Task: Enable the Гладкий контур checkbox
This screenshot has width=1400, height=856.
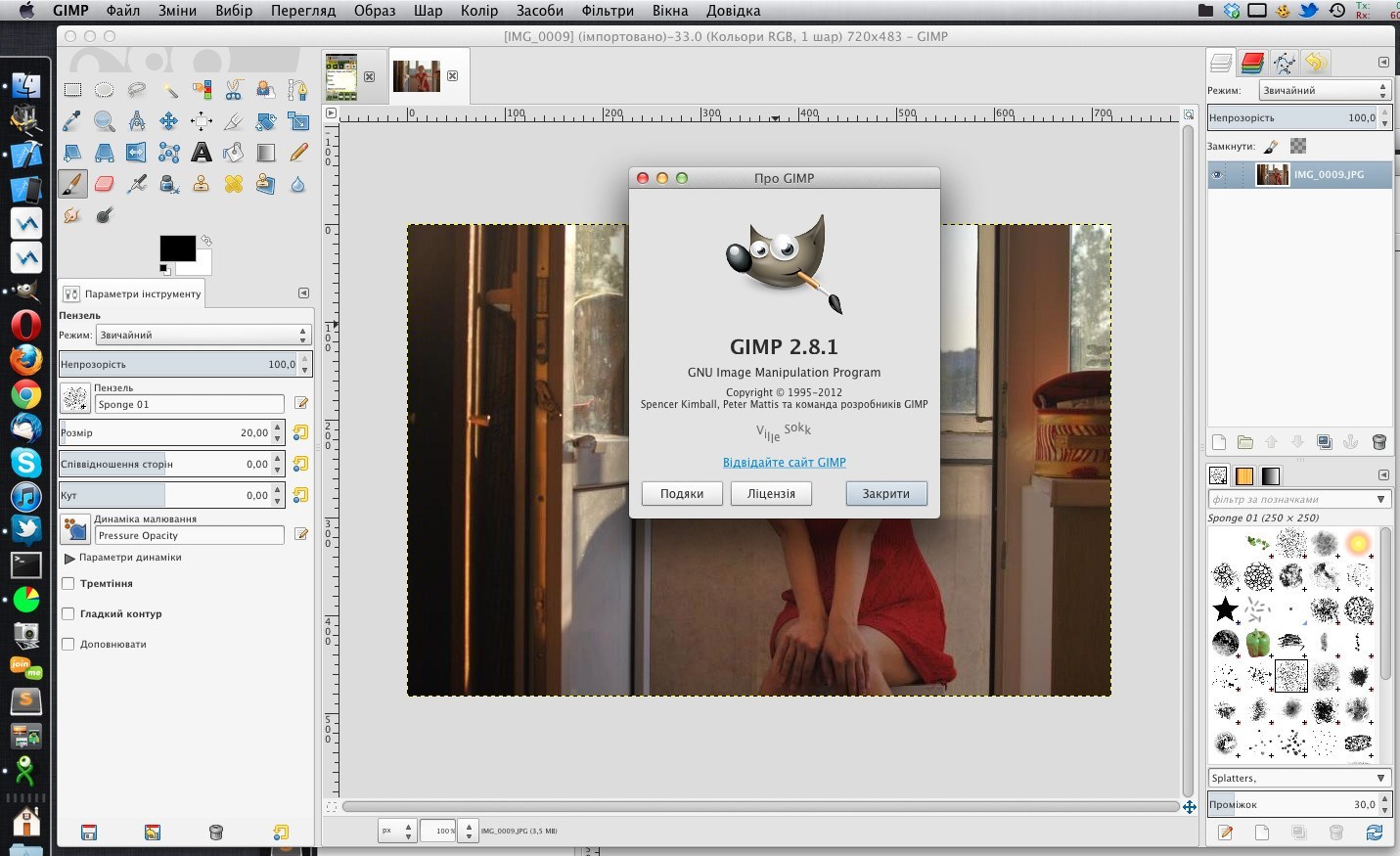Action: click(x=68, y=614)
